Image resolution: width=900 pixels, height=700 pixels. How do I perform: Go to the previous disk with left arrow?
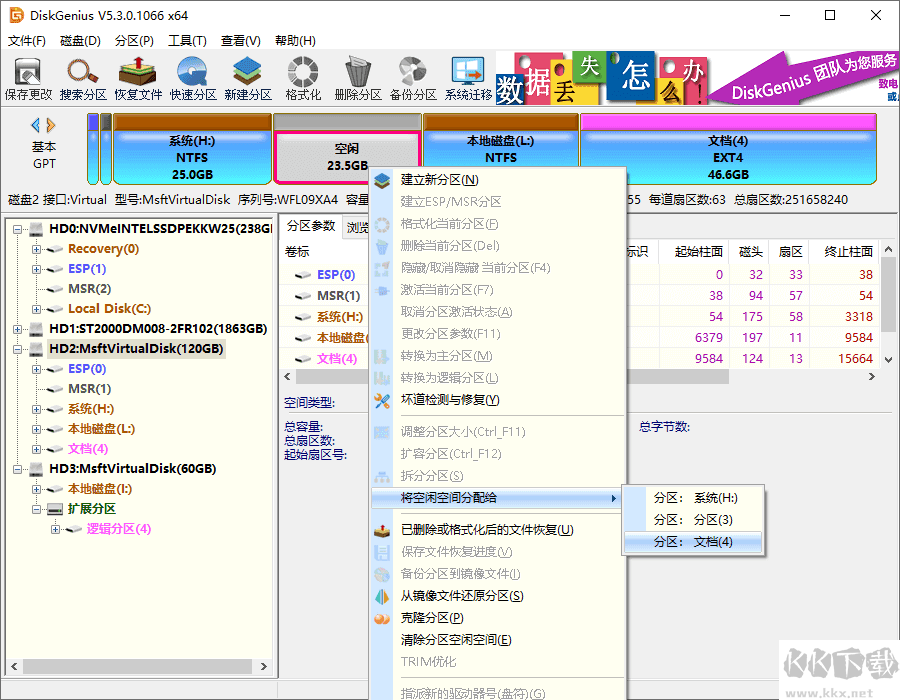point(36,125)
